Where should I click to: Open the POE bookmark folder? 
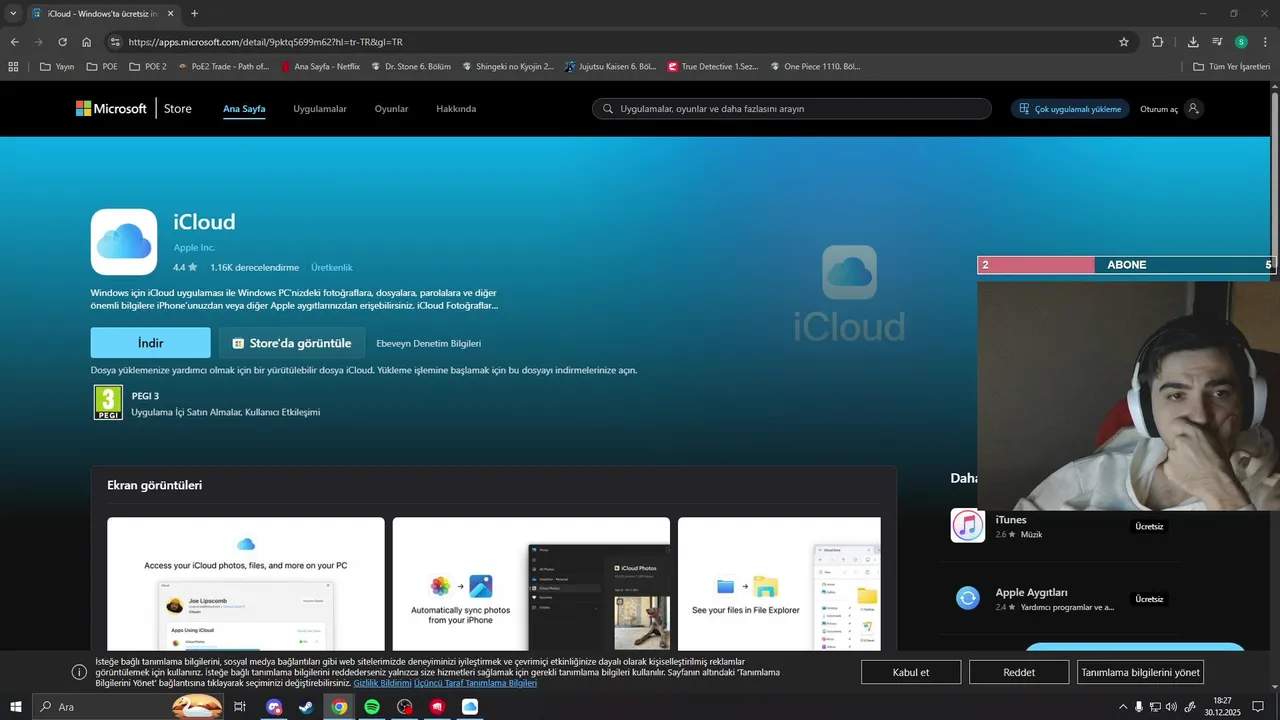pyautogui.click(x=102, y=67)
